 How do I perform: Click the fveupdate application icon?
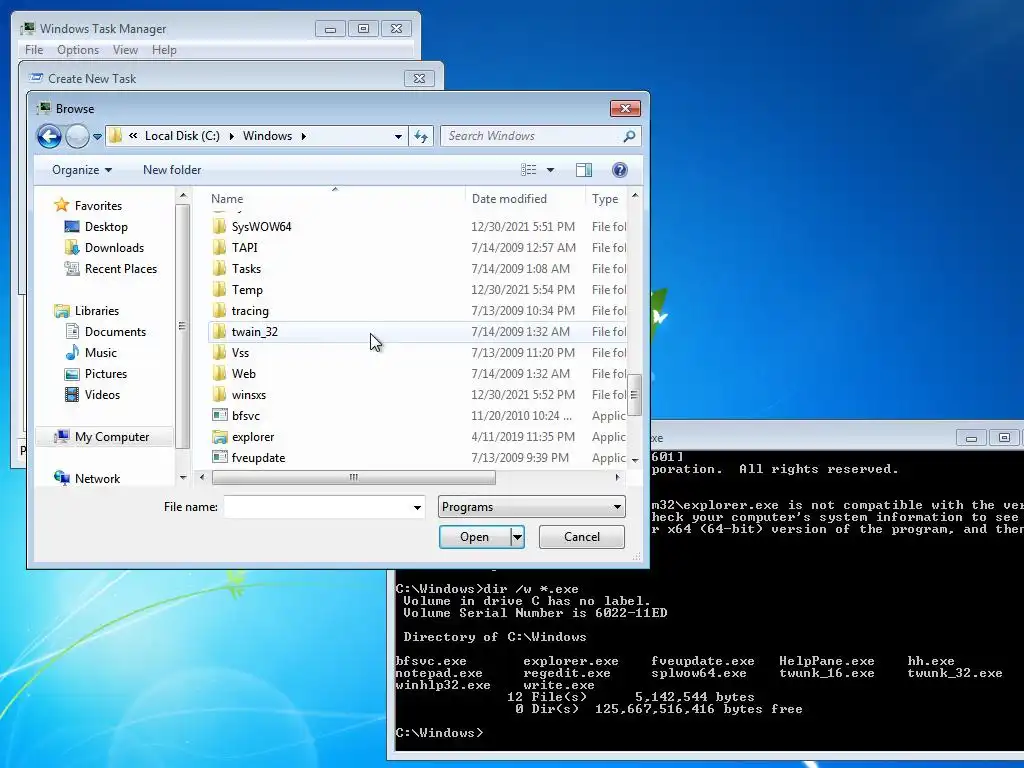219,458
